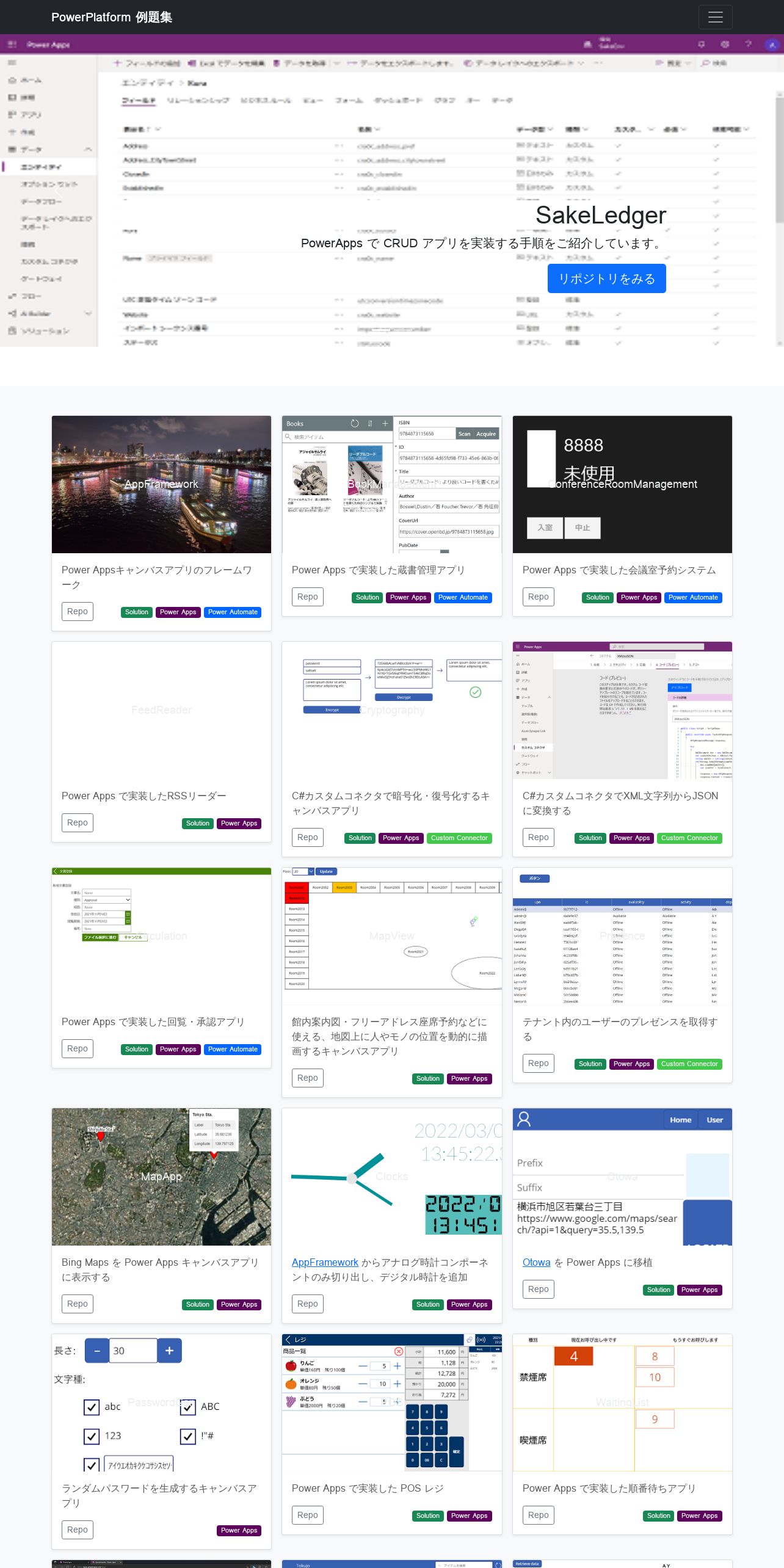Viewport: 784px width, 1568px height.
Task: Click the Circulation app thumbnail
Action: [161, 936]
